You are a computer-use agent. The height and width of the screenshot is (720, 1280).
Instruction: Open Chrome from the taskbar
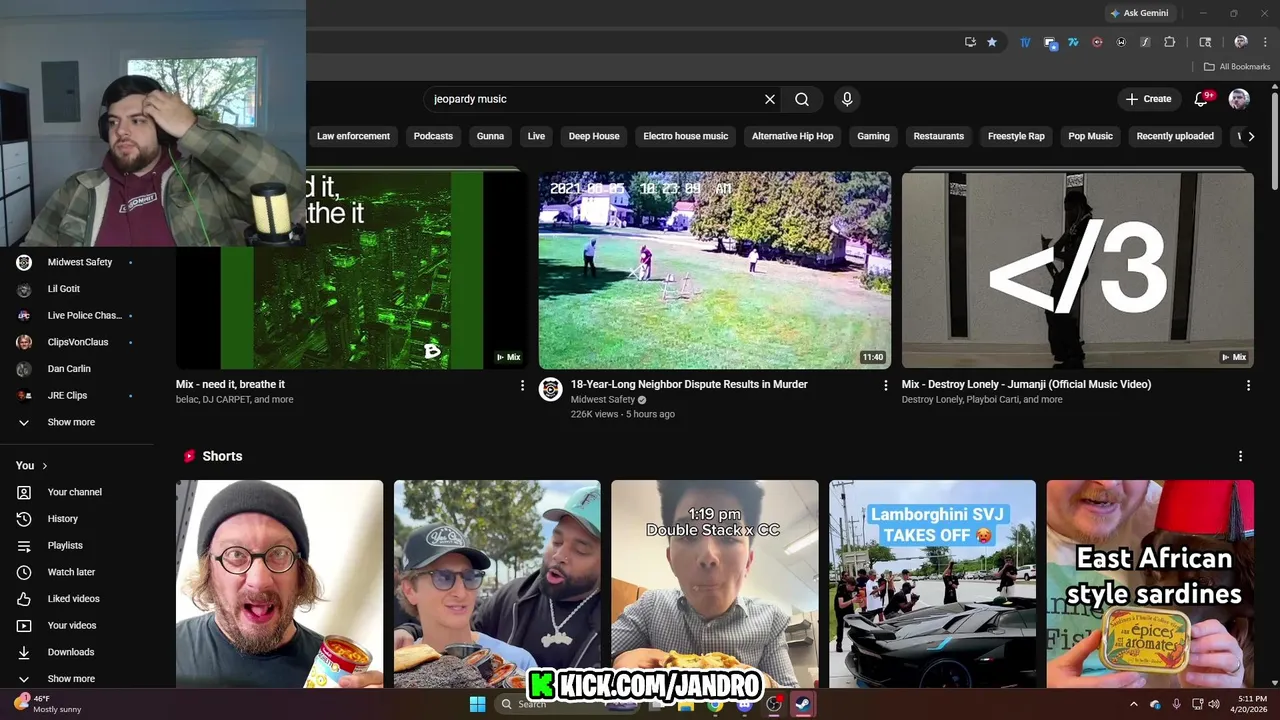pyautogui.click(x=714, y=704)
